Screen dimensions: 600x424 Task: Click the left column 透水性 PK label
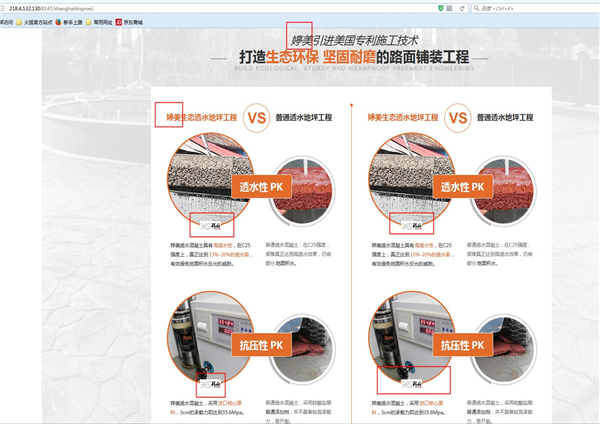point(261,187)
